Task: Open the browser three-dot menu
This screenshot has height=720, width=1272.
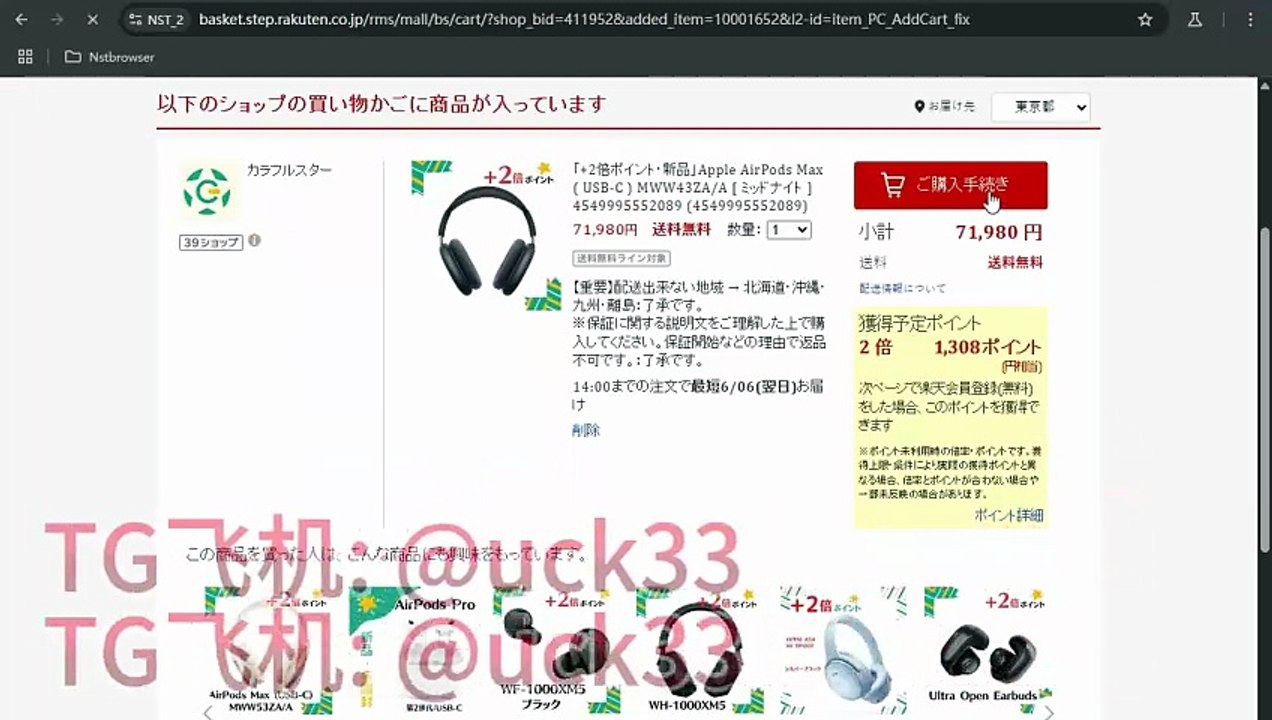Action: tap(1251, 19)
